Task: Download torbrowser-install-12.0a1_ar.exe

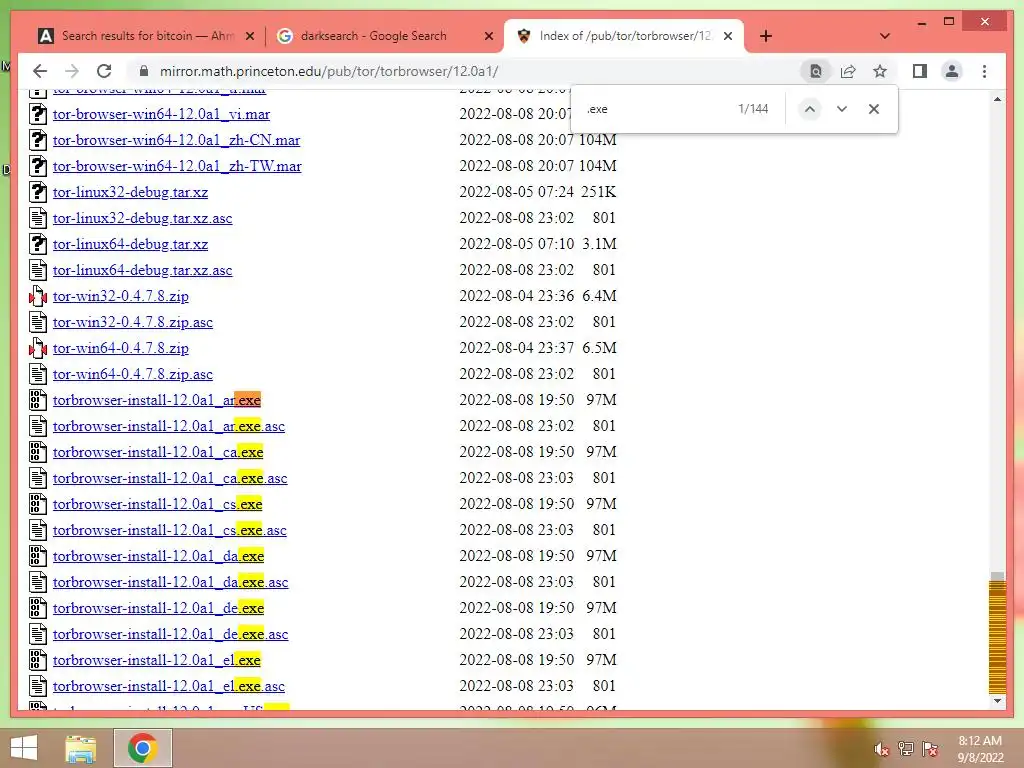Action: pos(157,400)
